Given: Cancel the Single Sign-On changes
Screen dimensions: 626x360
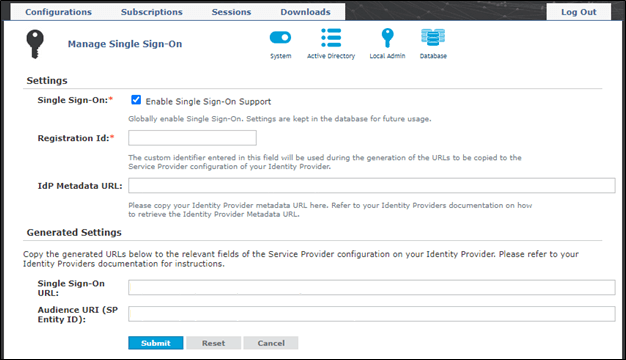Looking at the screenshot, I should pyautogui.click(x=271, y=343).
